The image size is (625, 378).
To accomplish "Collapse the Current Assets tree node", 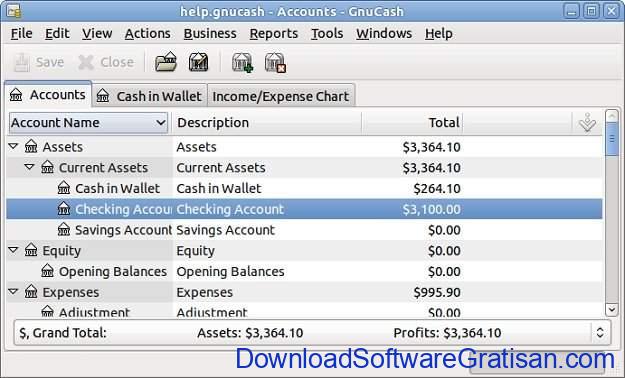I will (29, 167).
